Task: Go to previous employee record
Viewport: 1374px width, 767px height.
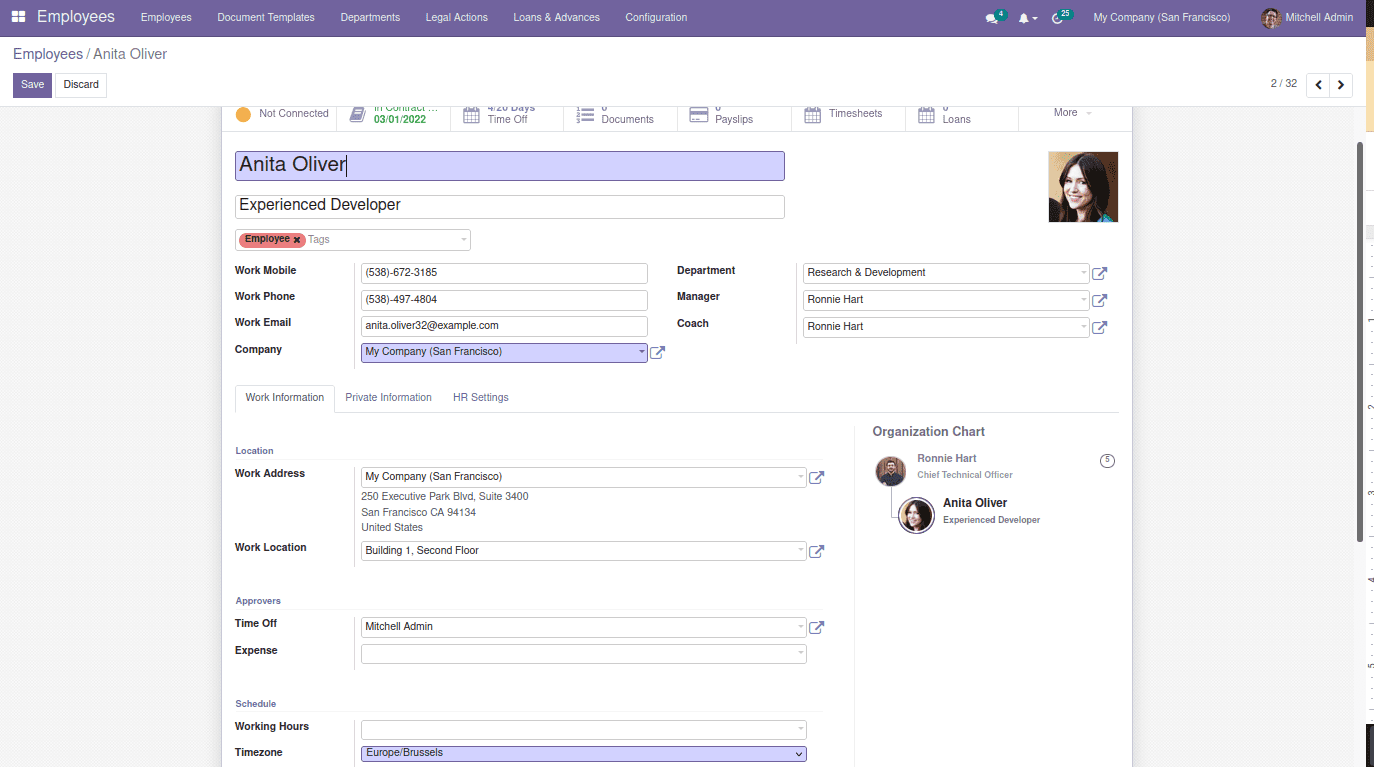Action: (x=1319, y=85)
